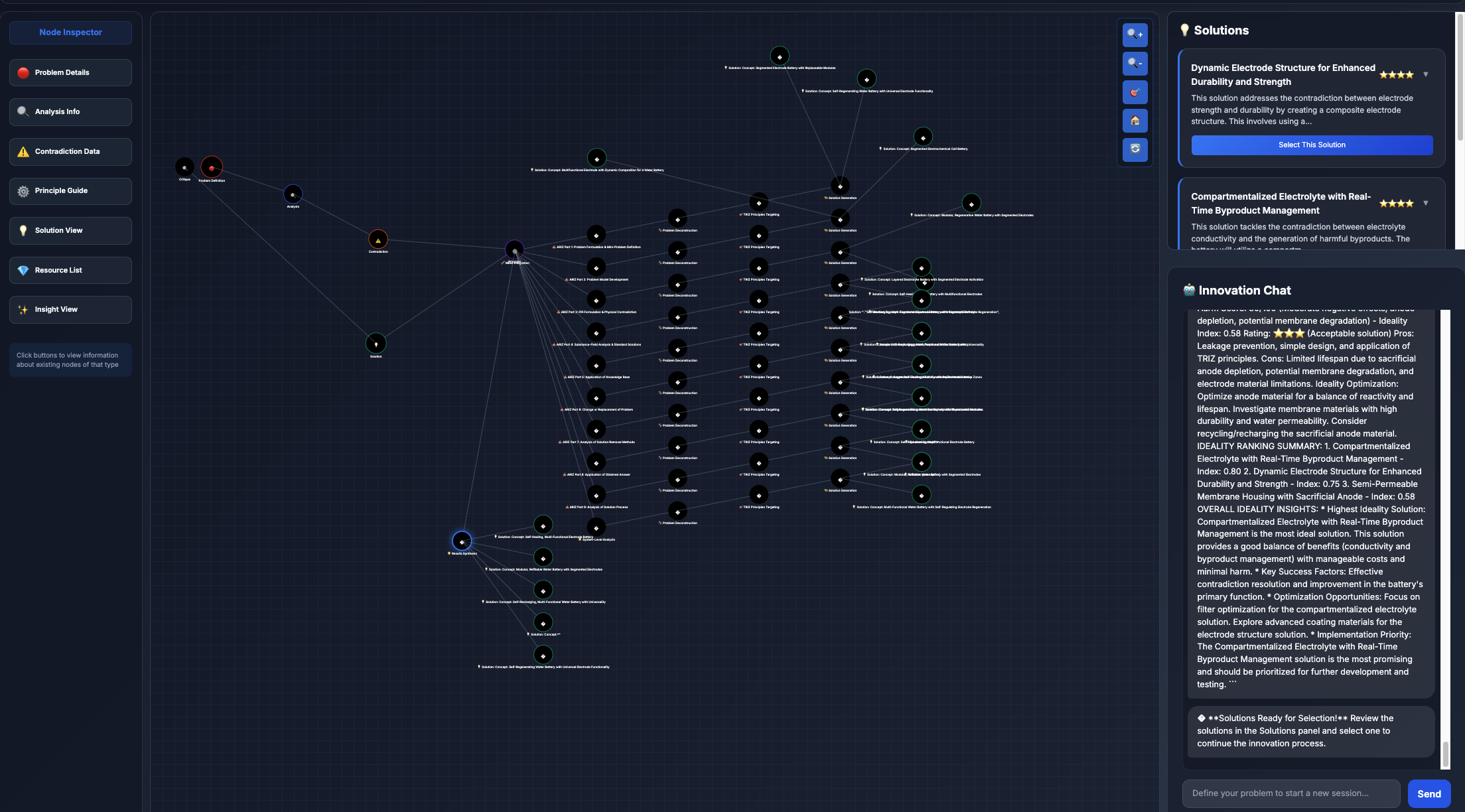This screenshot has height=812, width=1465.
Task: Click the four-star rating on Compartmentalized card
Action: point(1396,203)
